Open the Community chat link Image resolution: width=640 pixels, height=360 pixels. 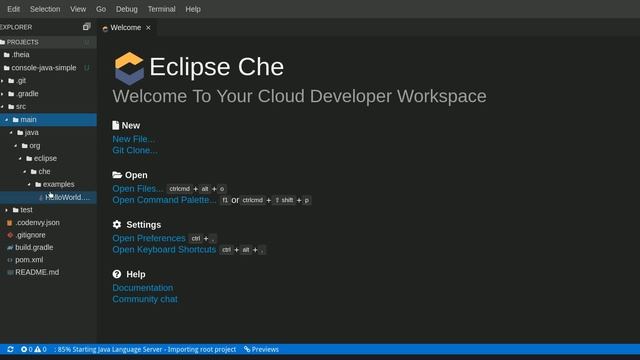point(145,299)
